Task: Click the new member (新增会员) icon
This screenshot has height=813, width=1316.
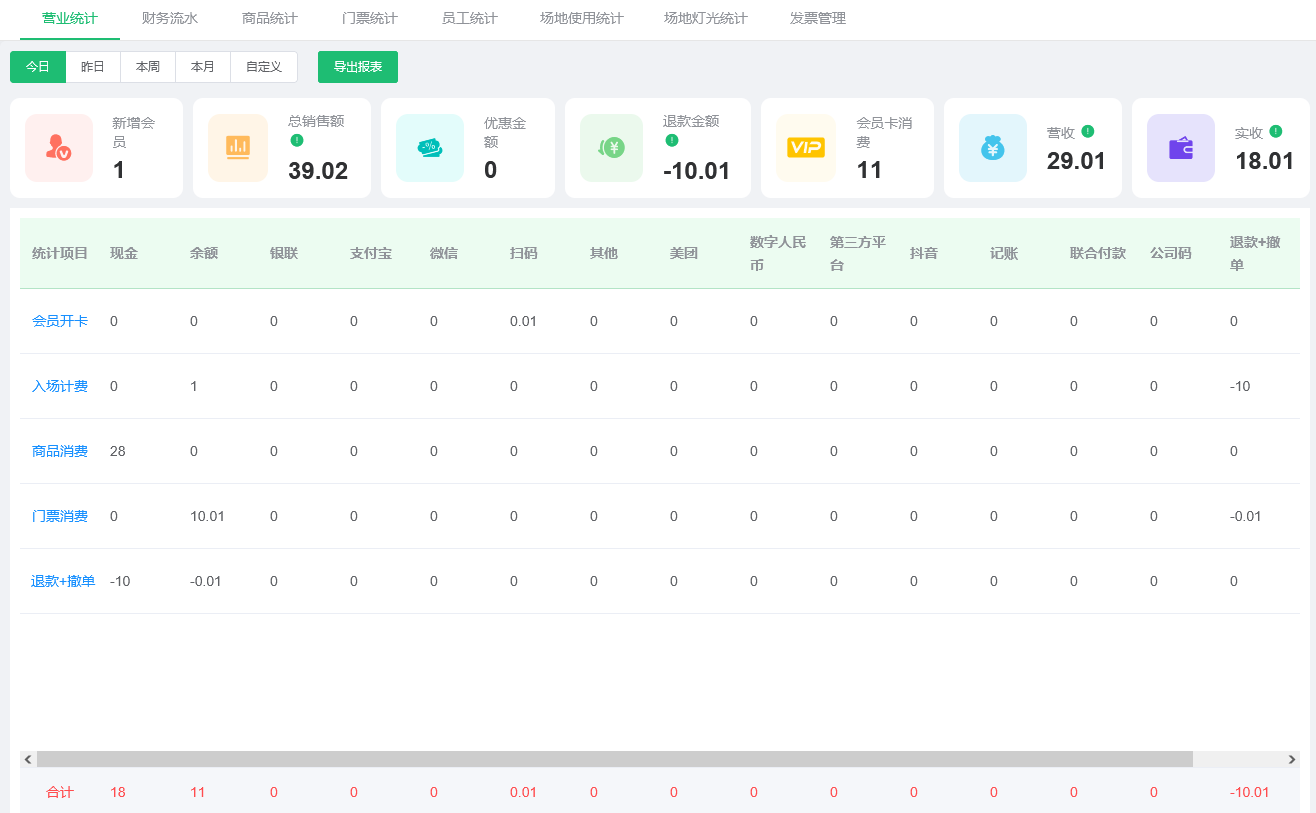Action: pos(59,148)
